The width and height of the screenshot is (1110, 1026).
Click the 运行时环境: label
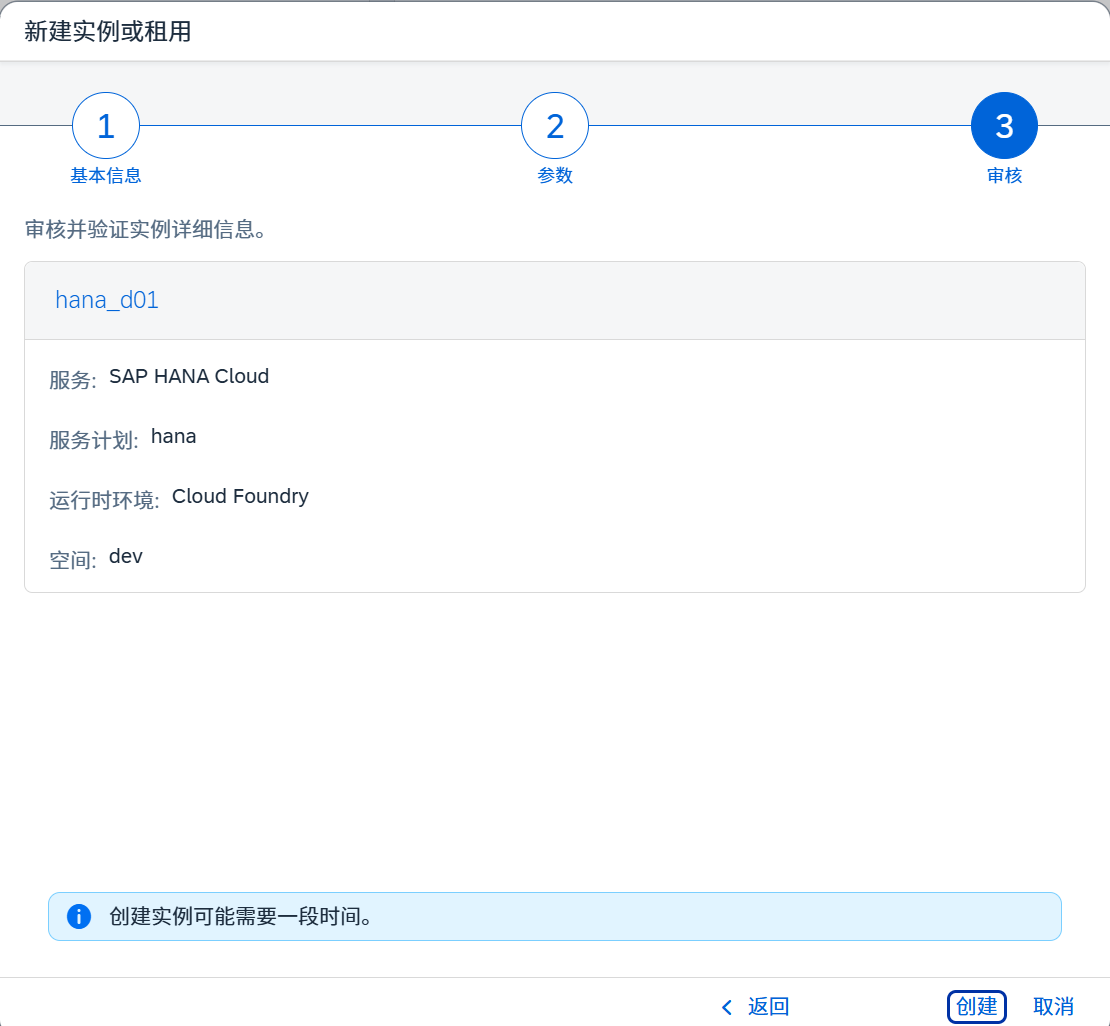105,501
